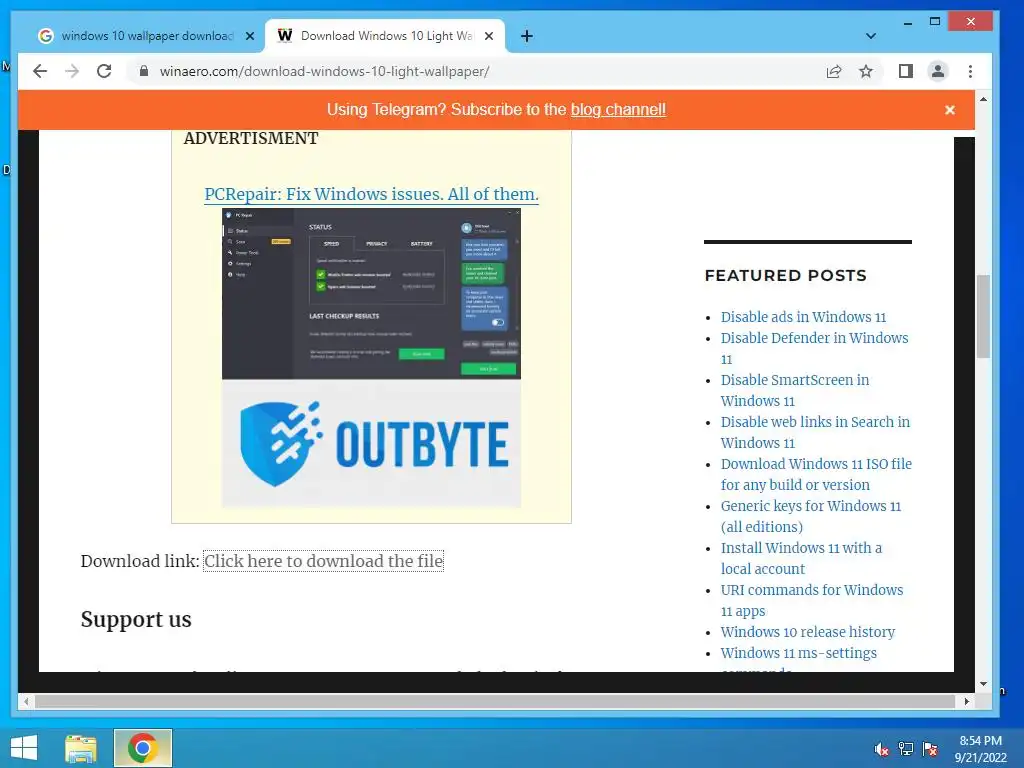The height and width of the screenshot is (768, 1024).
Task: Open Disable Defender in Windows 11 post
Action: 815,348
